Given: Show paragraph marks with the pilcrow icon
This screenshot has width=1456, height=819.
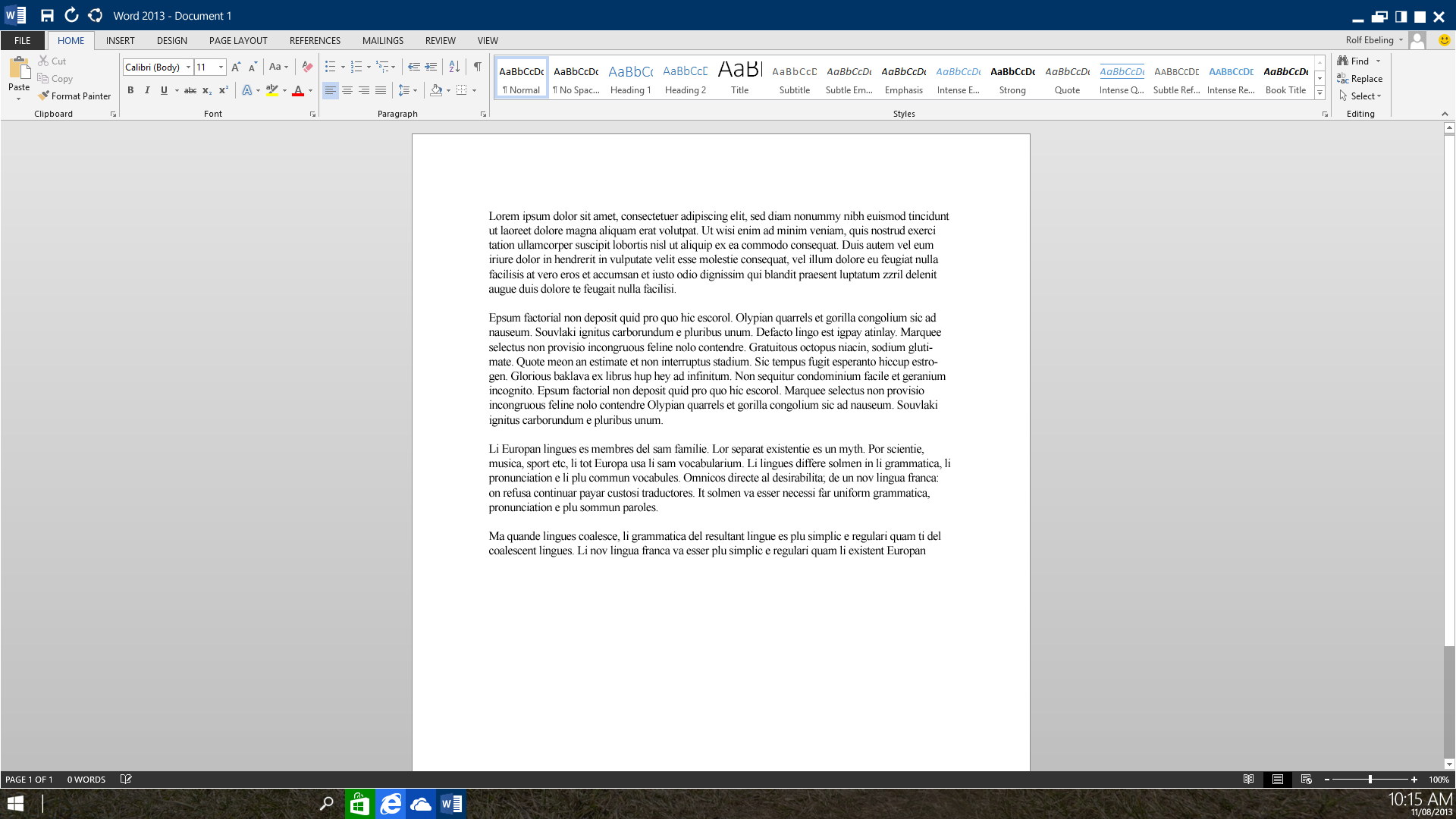Looking at the screenshot, I should 477,67.
